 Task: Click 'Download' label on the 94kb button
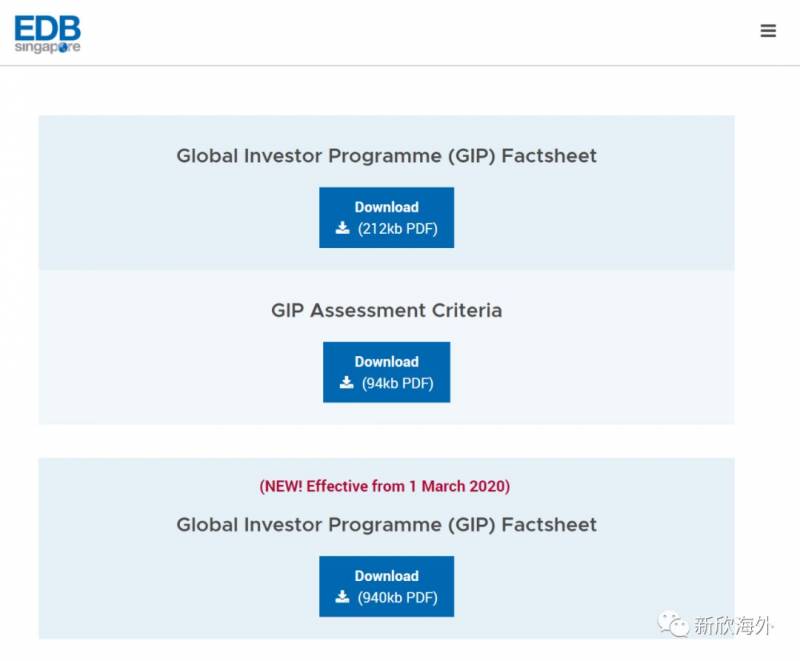[386, 362]
